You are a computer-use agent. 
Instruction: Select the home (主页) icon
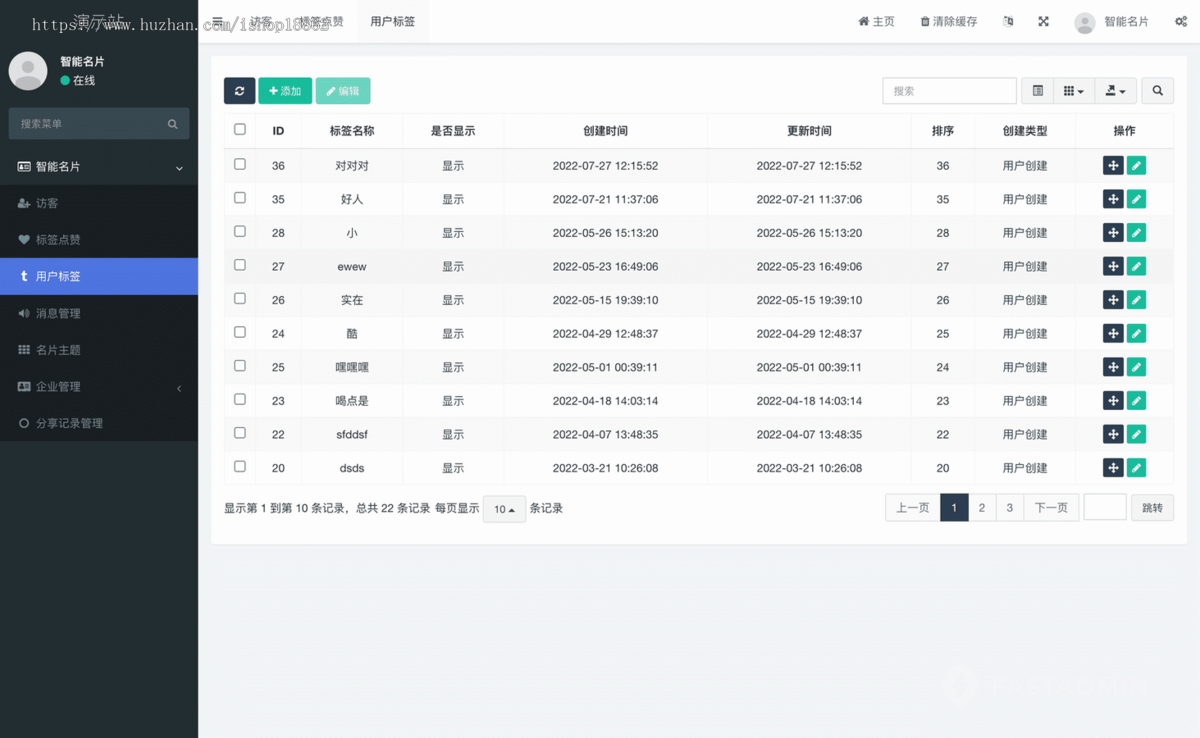pyautogui.click(x=875, y=21)
